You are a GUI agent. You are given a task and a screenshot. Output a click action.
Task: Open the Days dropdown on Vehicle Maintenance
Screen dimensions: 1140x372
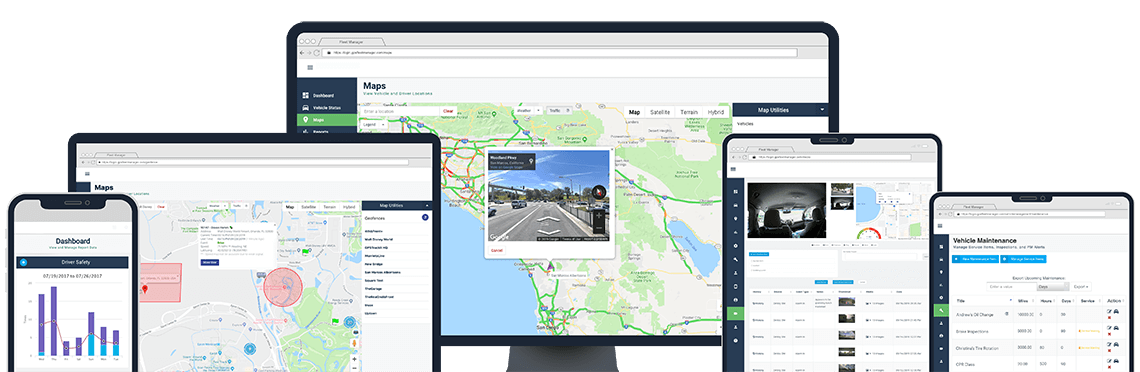[x=1053, y=287]
